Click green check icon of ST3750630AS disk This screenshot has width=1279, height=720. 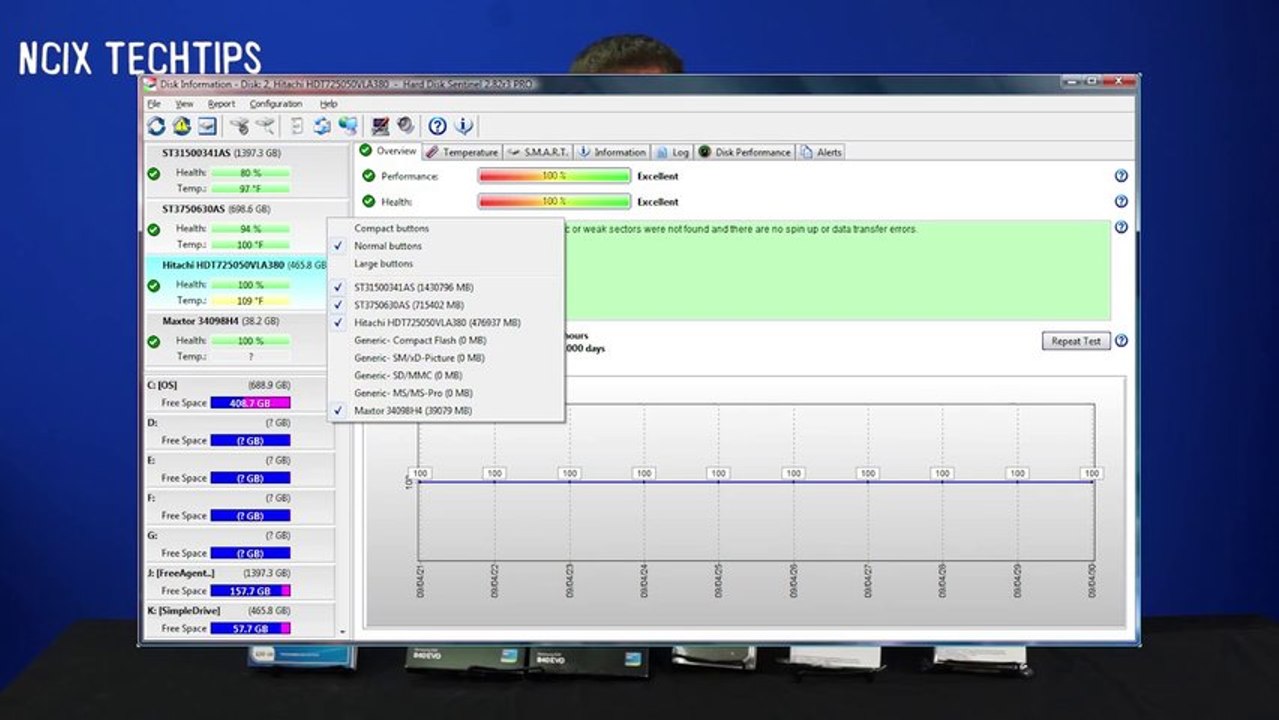pyautogui.click(x=153, y=230)
